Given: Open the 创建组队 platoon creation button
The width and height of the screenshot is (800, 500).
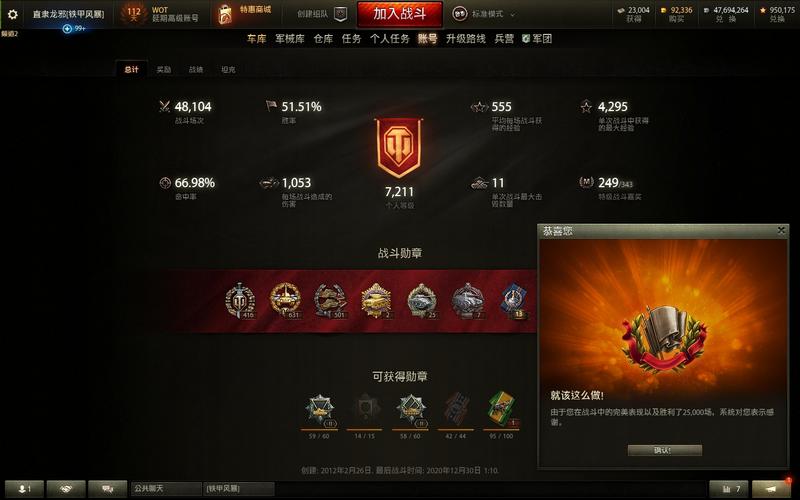Looking at the screenshot, I should click(322, 14).
